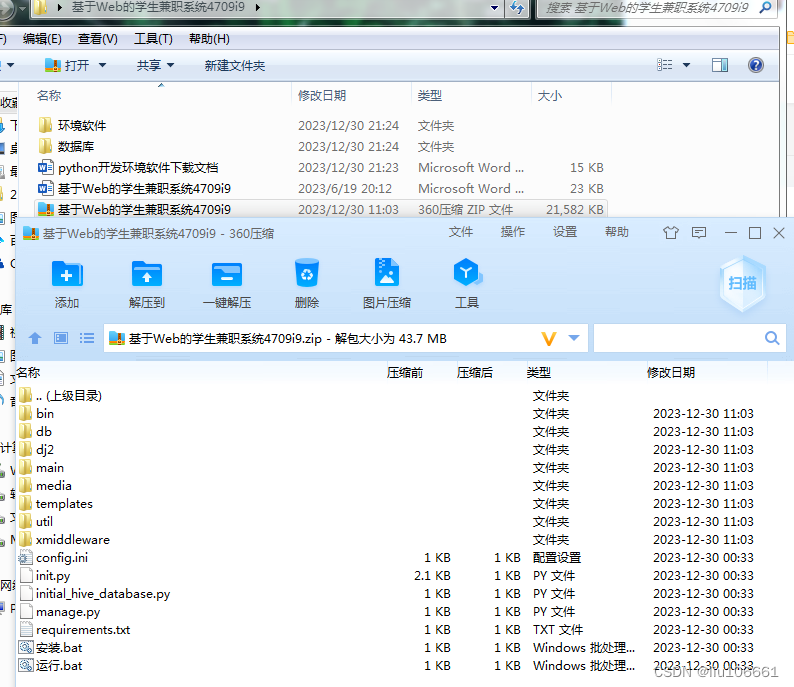794x687 pixels.
Task: Open the view options dropdown arrow in Explorer
Action: click(686, 65)
